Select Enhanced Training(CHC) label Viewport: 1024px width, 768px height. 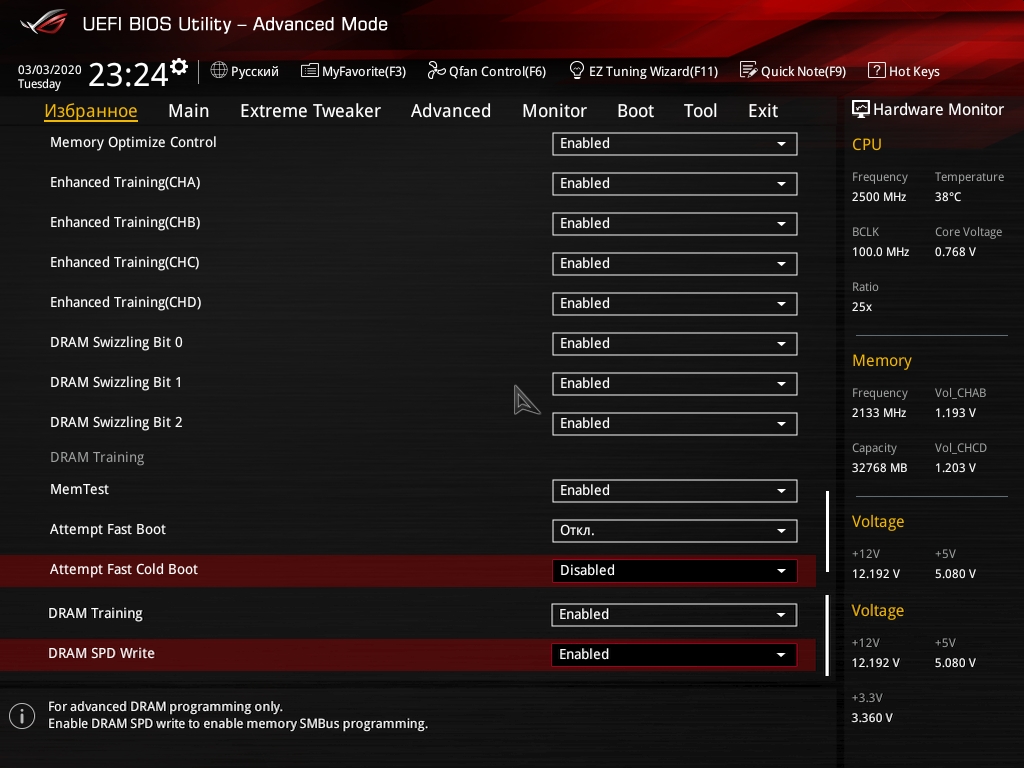point(125,262)
